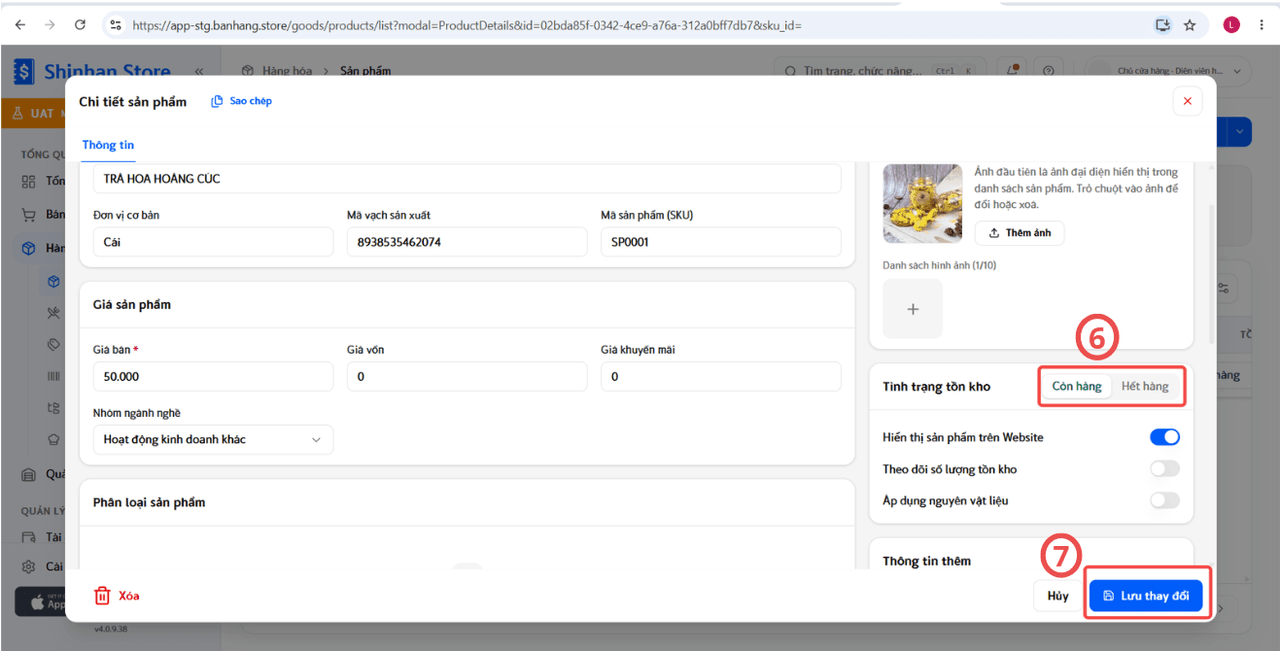Viewport: 1280px width, 651px height.
Task: Close the Chi tiết sản phẩm dialog
Action: (x=1187, y=101)
